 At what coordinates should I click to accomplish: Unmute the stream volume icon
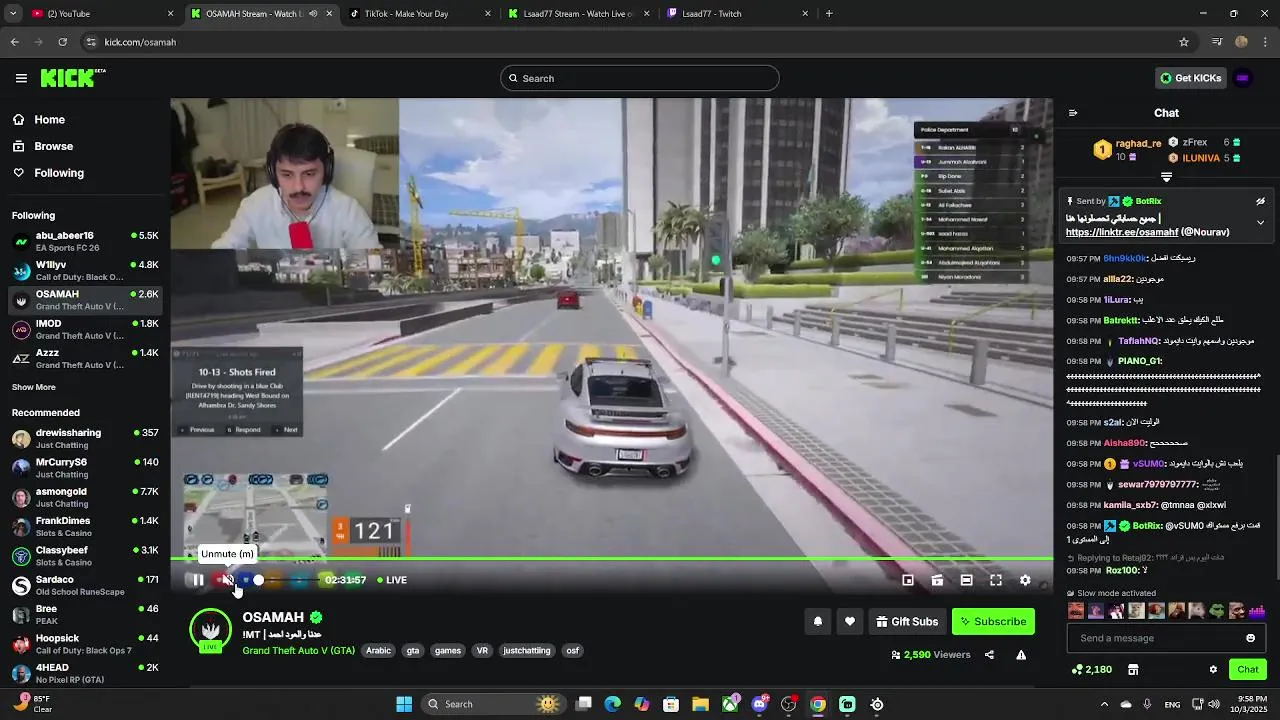tap(228, 580)
